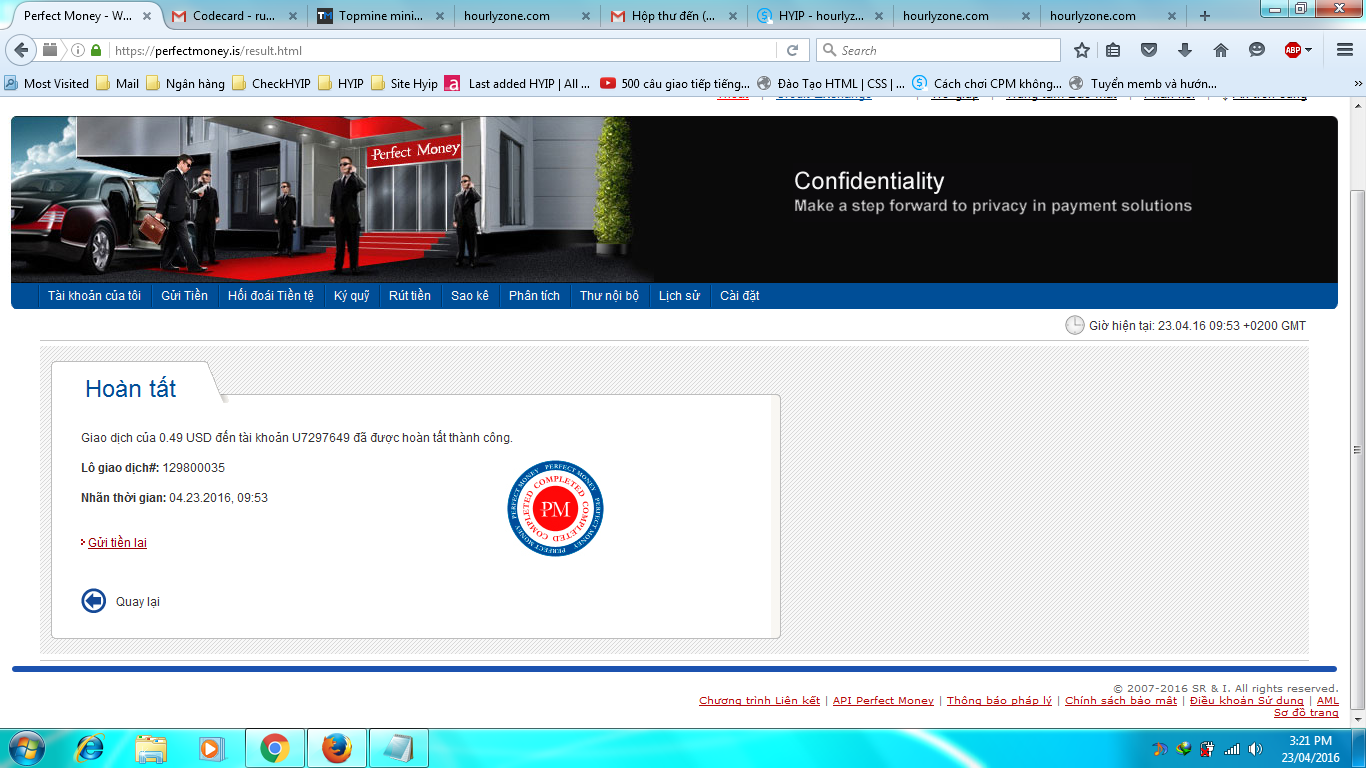
Task: Open the Tài khoản của tôi menu
Action: (94, 296)
